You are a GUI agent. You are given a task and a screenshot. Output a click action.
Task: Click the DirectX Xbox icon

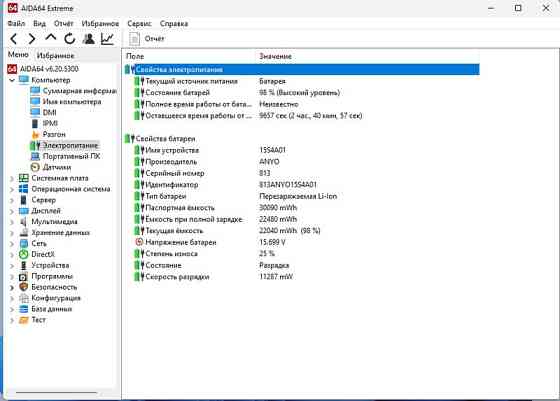(24, 254)
